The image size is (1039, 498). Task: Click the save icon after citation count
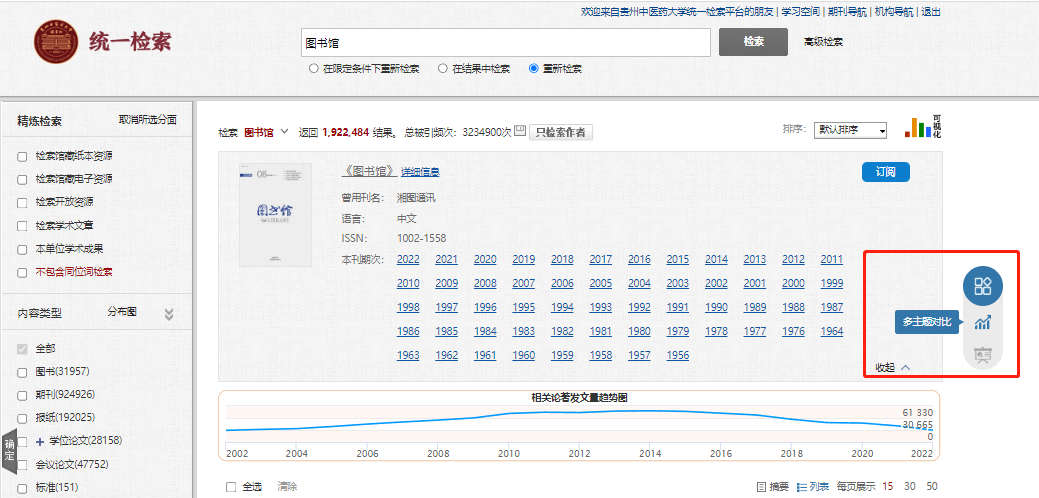point(519,131)
